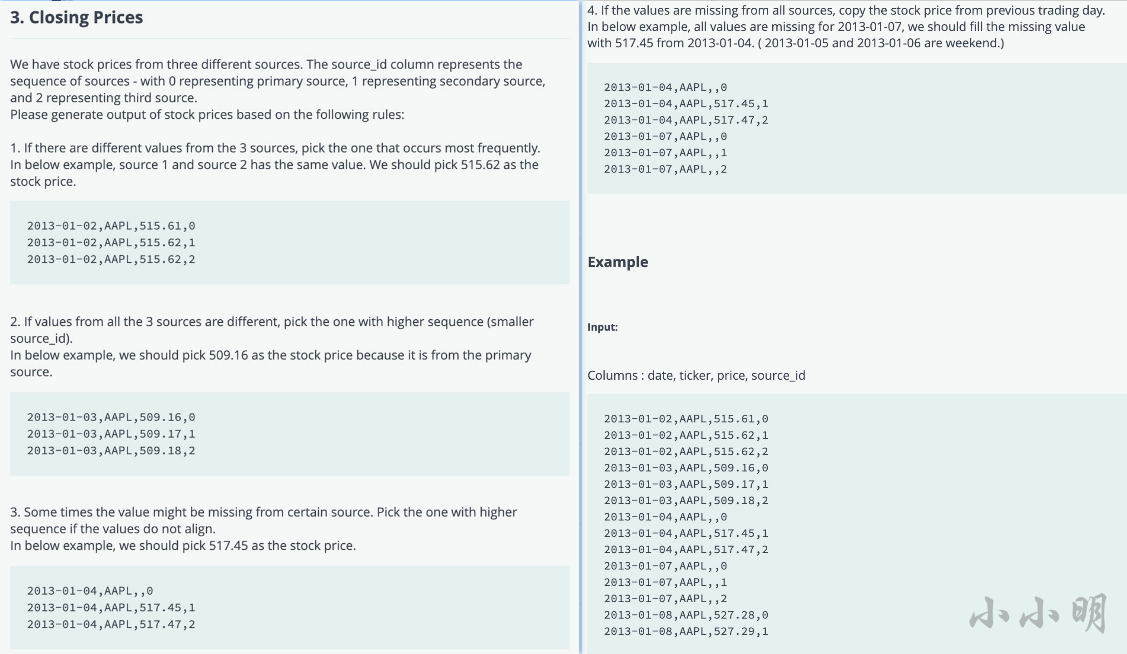Click the 'Columns : date, ticker, price, source_id' line

coord(696,375)
